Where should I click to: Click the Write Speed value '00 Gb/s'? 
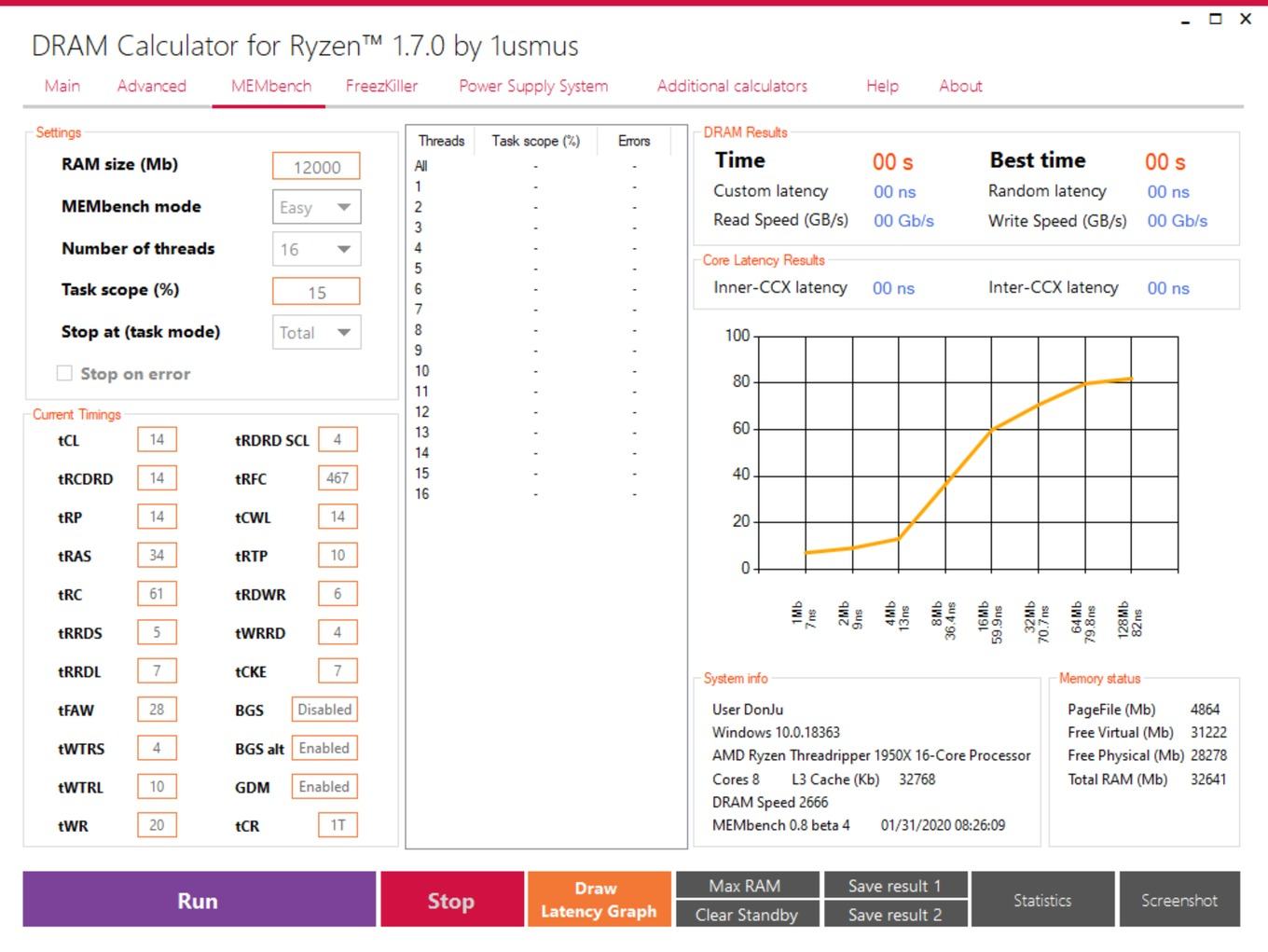[x=1178, y=221]
